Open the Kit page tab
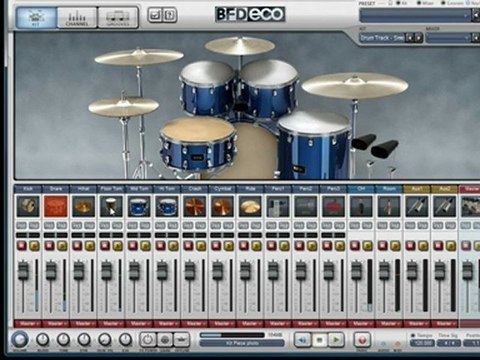This screenshot has height=360, width=480. 36,17
